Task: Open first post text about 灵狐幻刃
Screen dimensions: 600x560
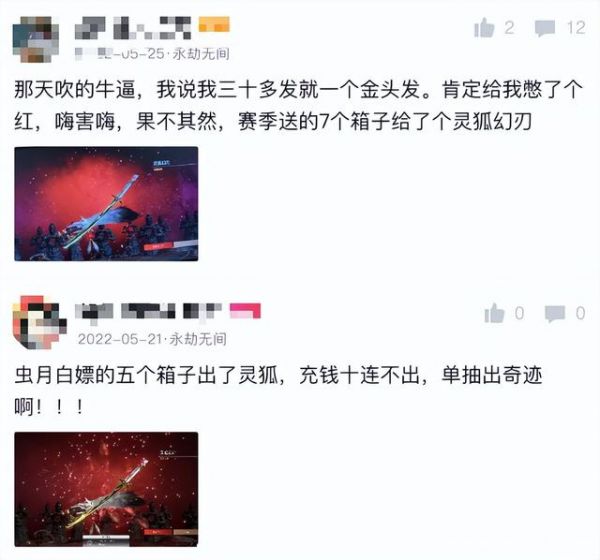Action: (298, 105)
